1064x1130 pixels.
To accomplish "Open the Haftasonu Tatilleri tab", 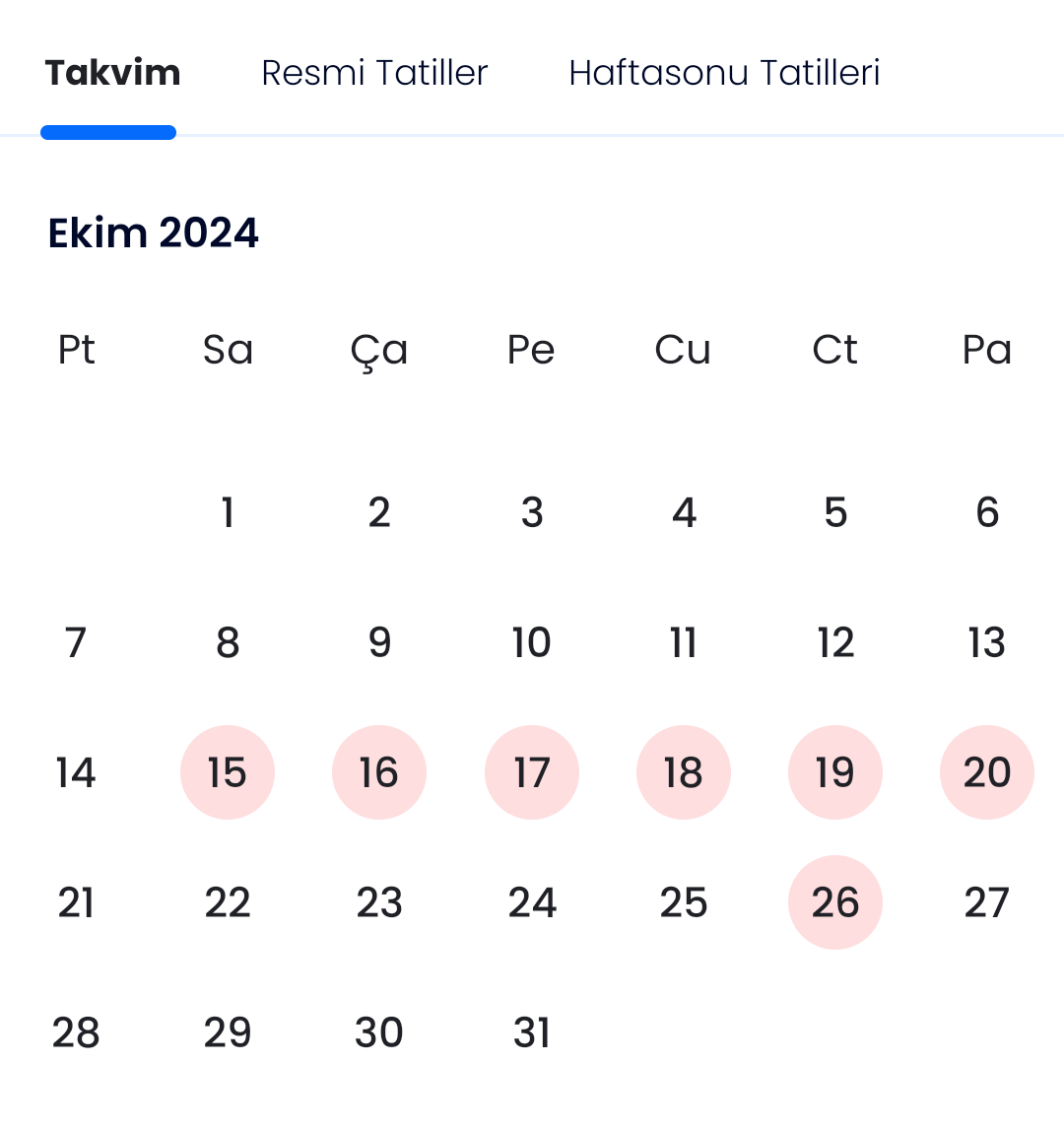I will [724, 73].
